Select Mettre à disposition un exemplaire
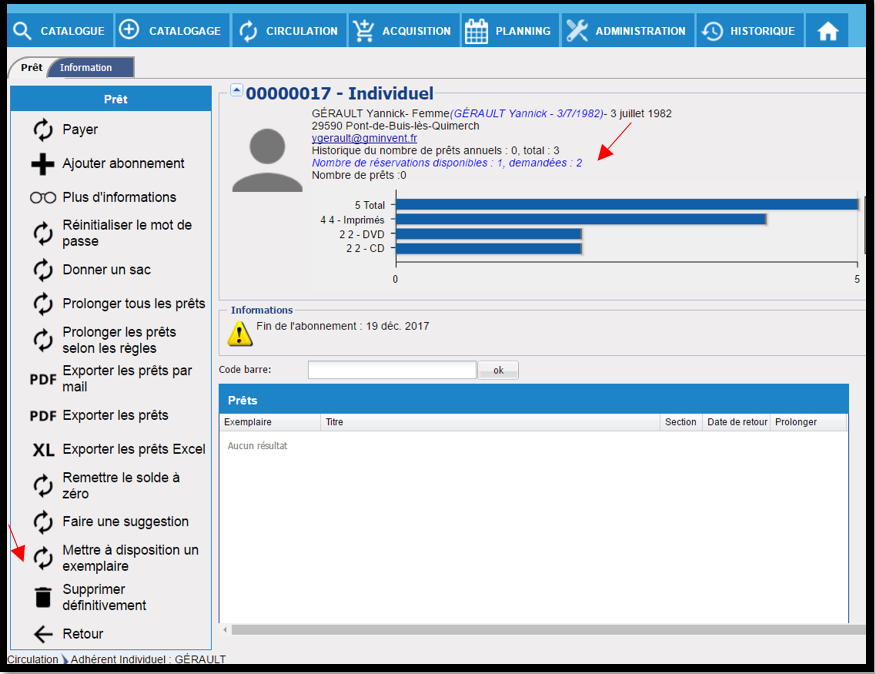875x674 pixels. (130, 558)
